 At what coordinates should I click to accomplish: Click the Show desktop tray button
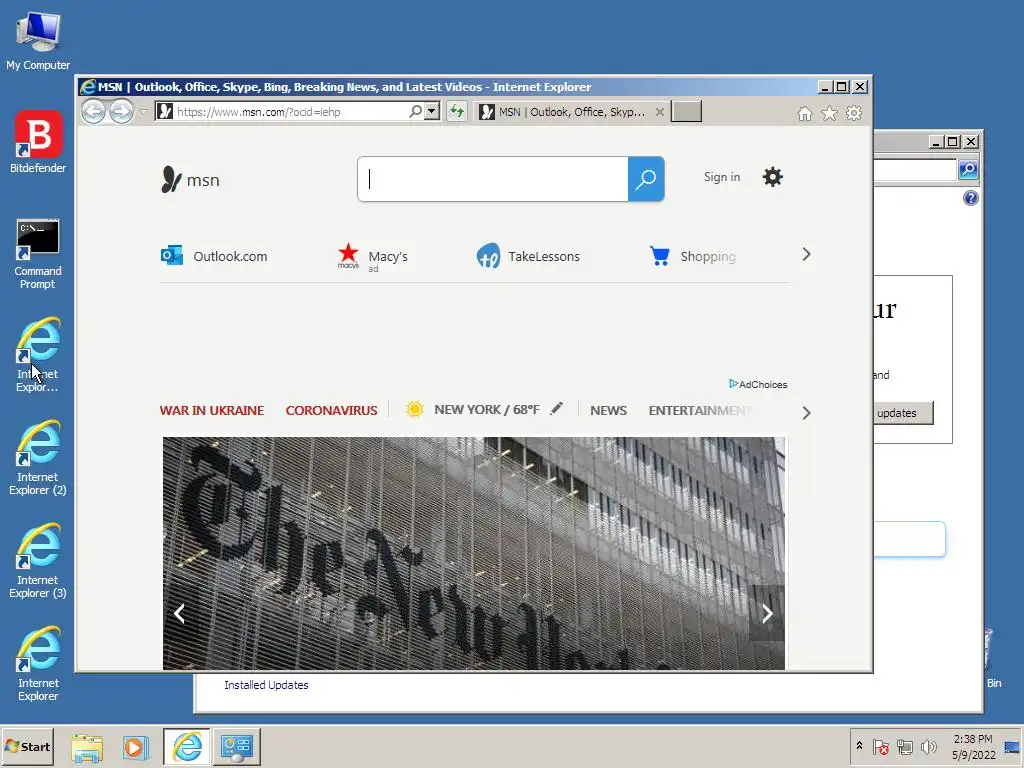[x=1012, y=746]
